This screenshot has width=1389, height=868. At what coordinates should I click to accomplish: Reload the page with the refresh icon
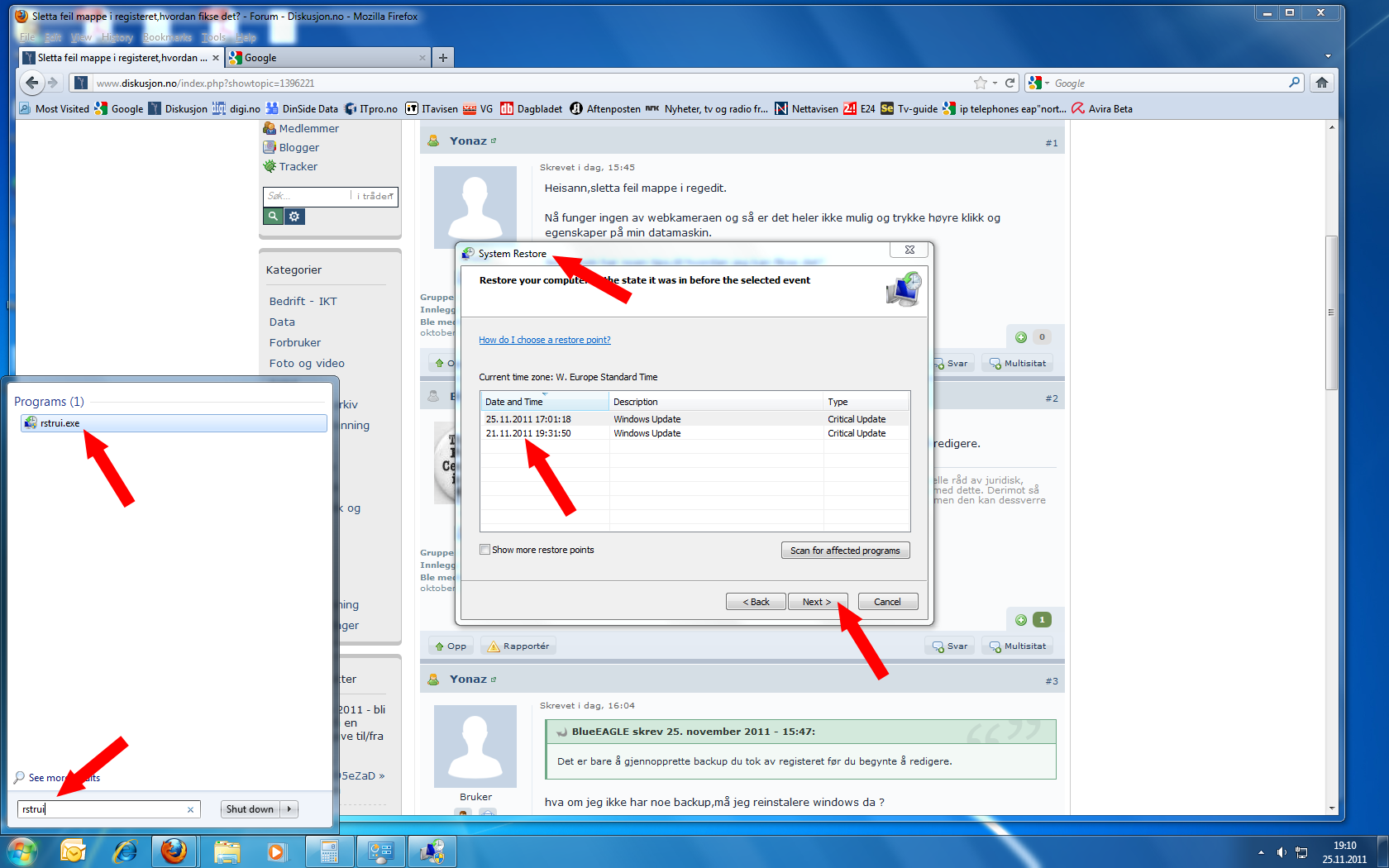pos(1010,83)
